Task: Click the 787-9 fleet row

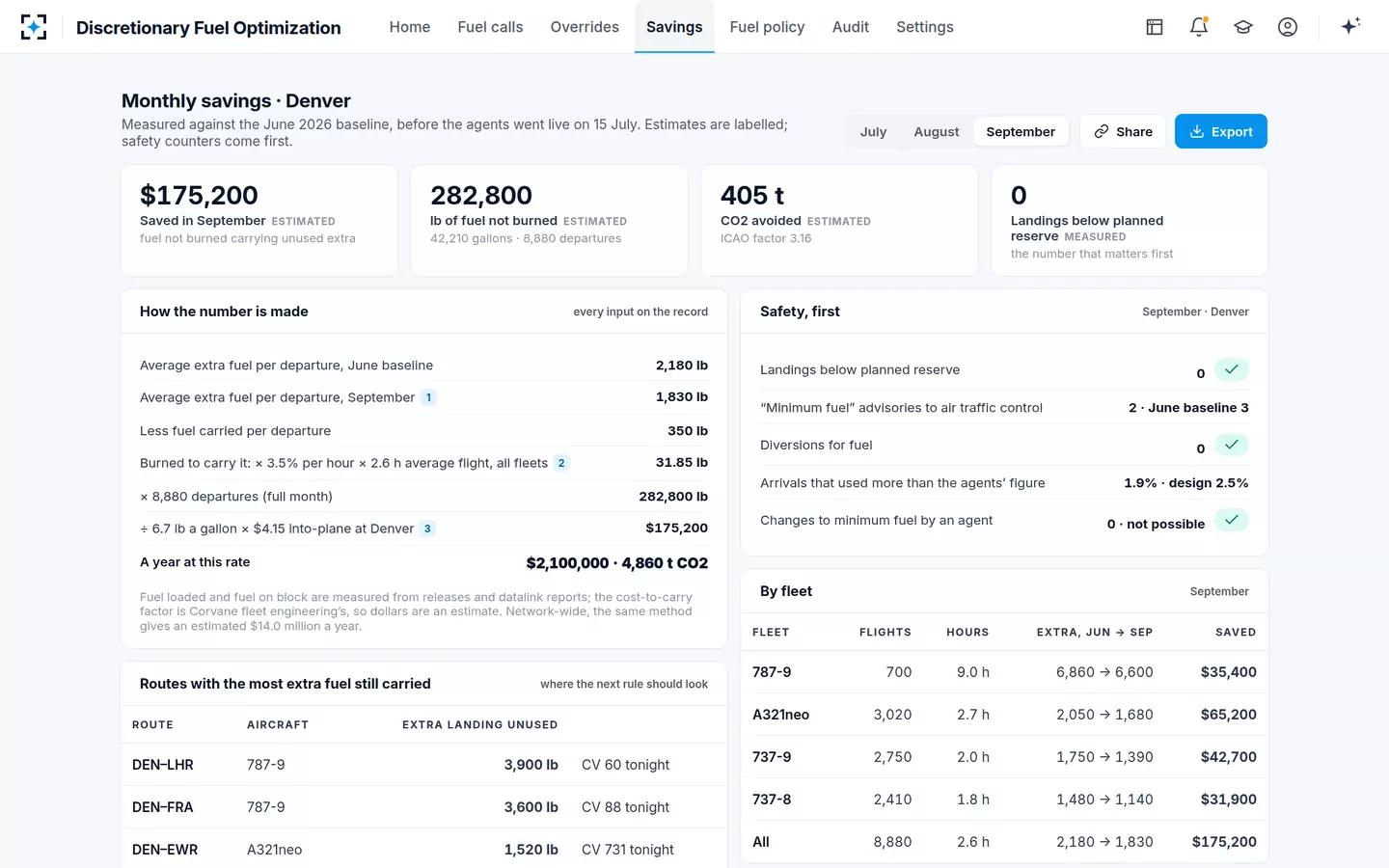Action: click(x=1004, y=672)
